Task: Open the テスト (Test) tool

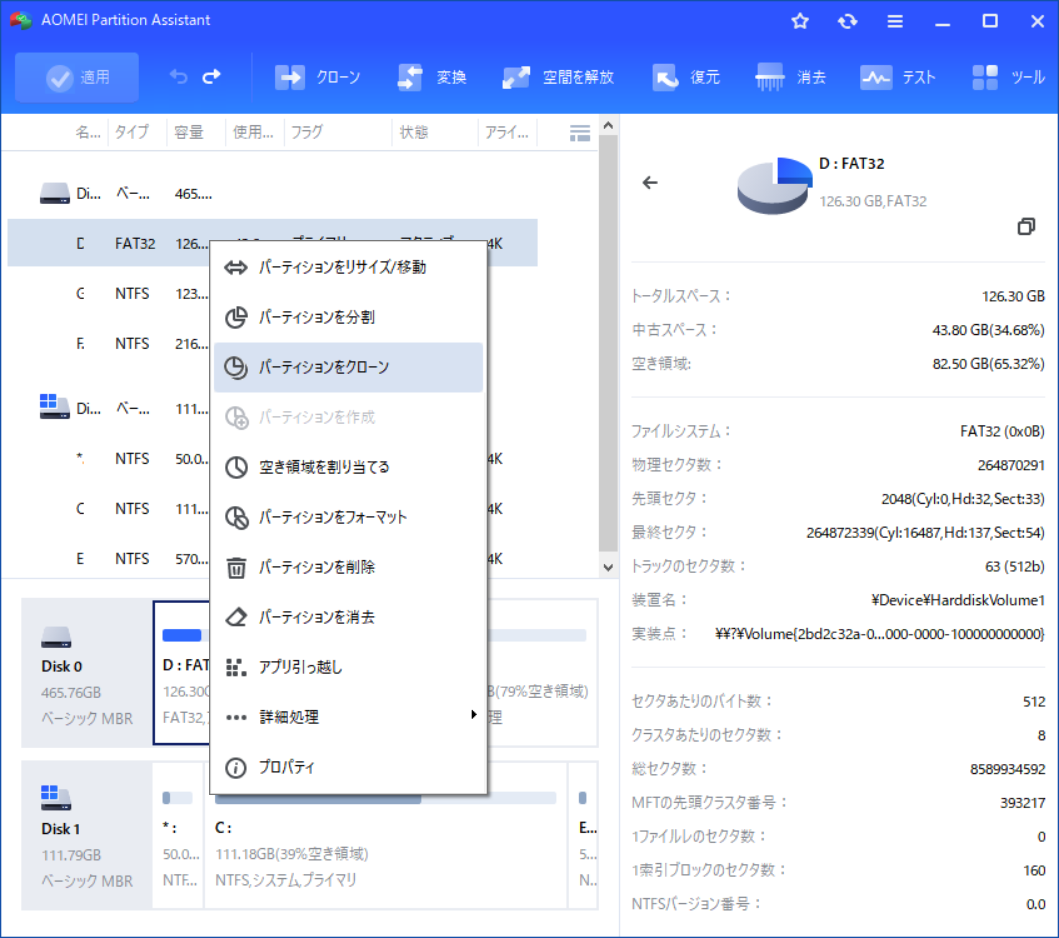Action: pyautogui.click(x=898, y=78)
